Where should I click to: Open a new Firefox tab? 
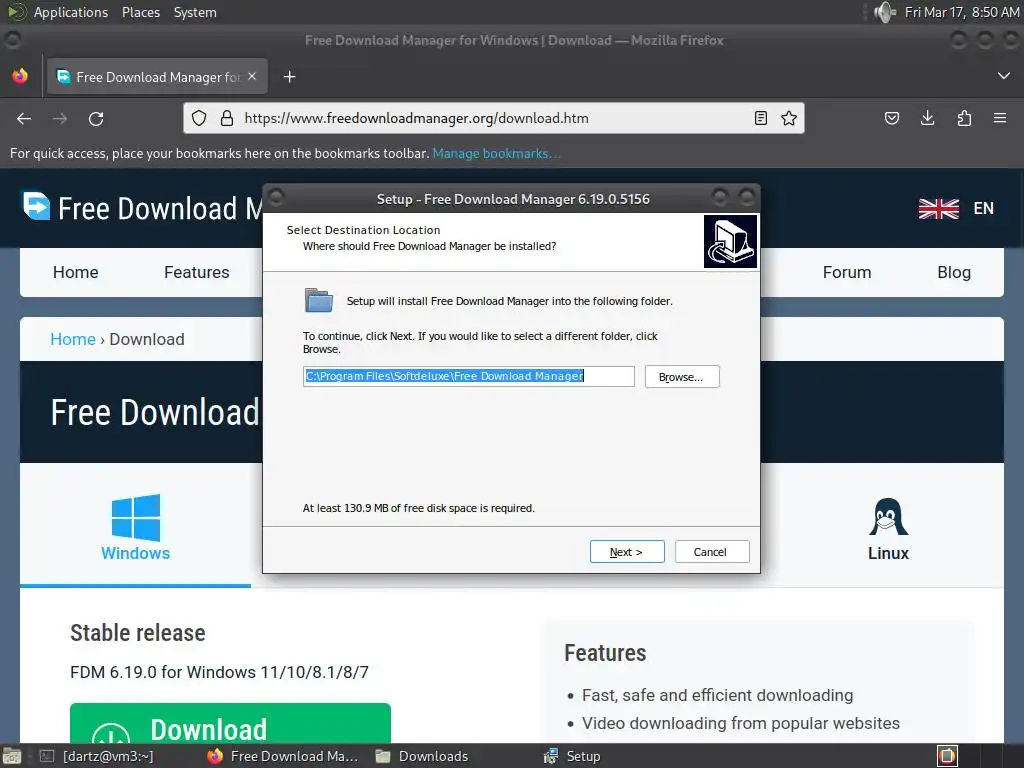point(289,77)
